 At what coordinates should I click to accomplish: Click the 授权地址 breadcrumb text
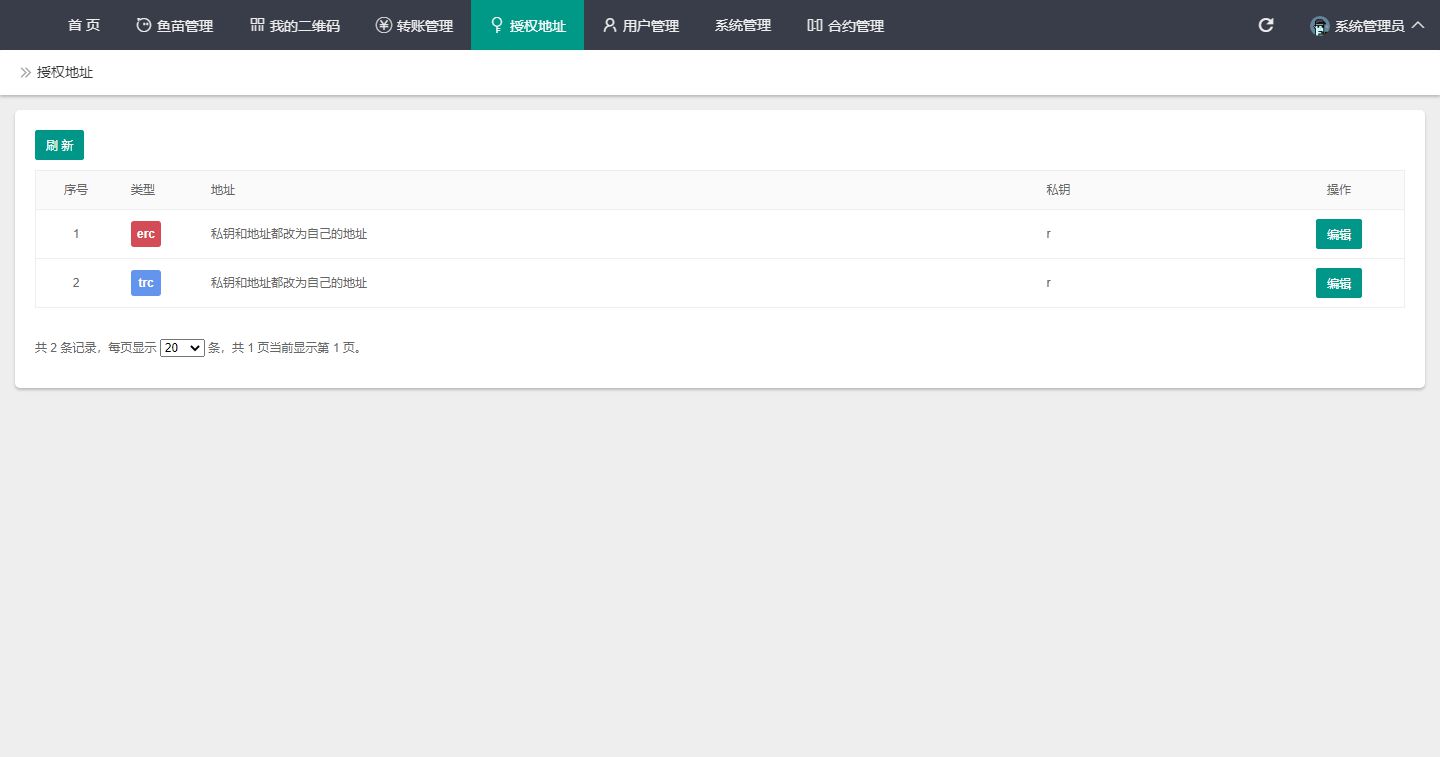(x=65, y=72)
